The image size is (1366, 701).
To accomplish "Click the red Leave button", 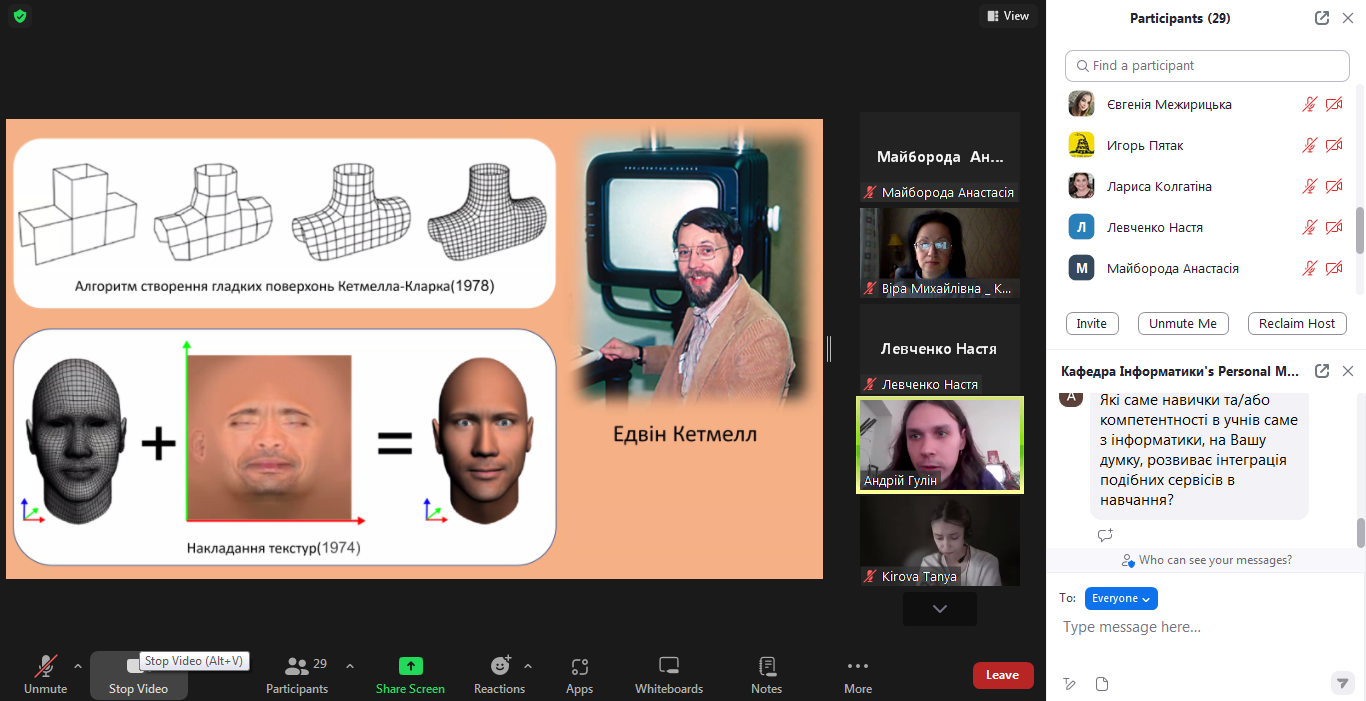I will (1003, 675).
